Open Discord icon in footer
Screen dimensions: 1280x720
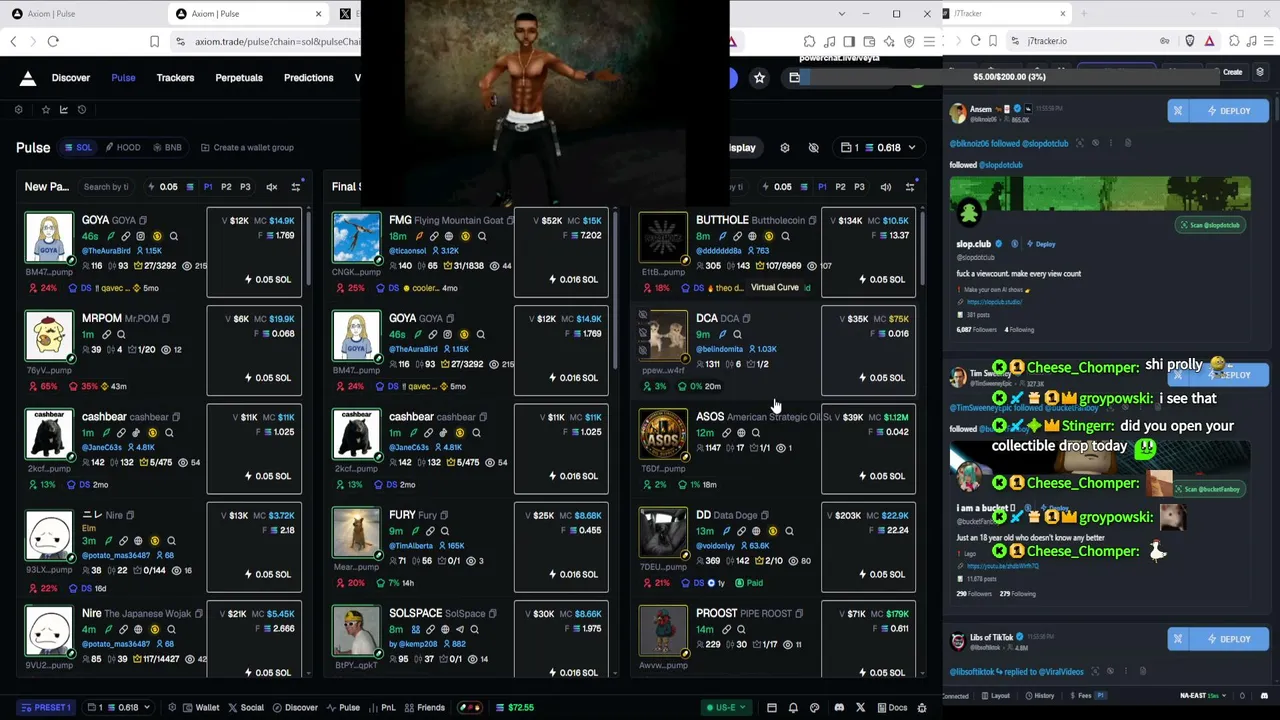coord(839,708)
